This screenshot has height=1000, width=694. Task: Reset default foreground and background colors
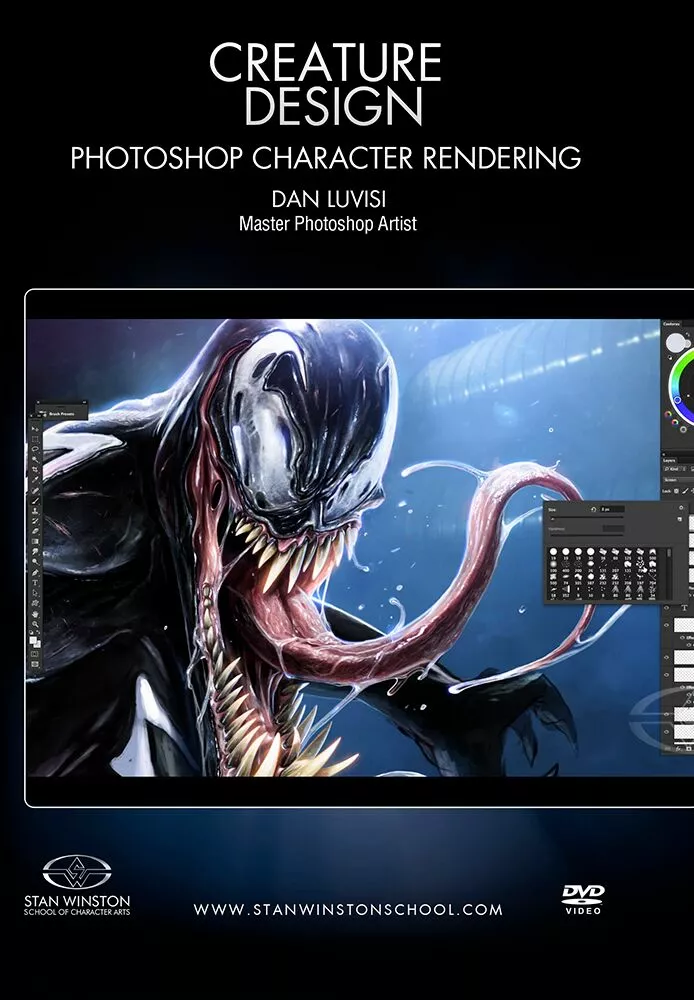[31, 633]
